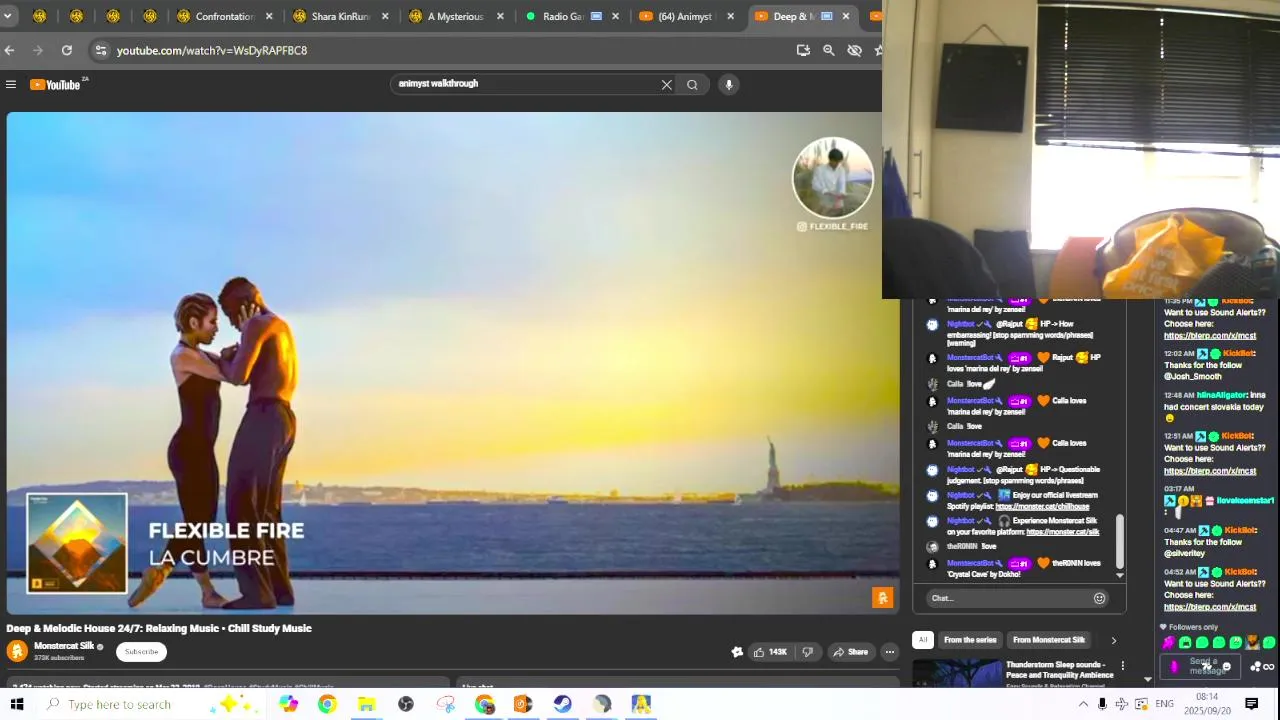
Task: Click the install app icon in the address bar
Action: 803,50
